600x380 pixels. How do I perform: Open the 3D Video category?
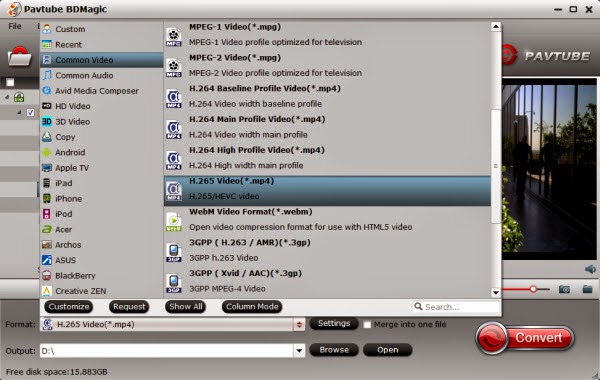[x=101, y=121]
